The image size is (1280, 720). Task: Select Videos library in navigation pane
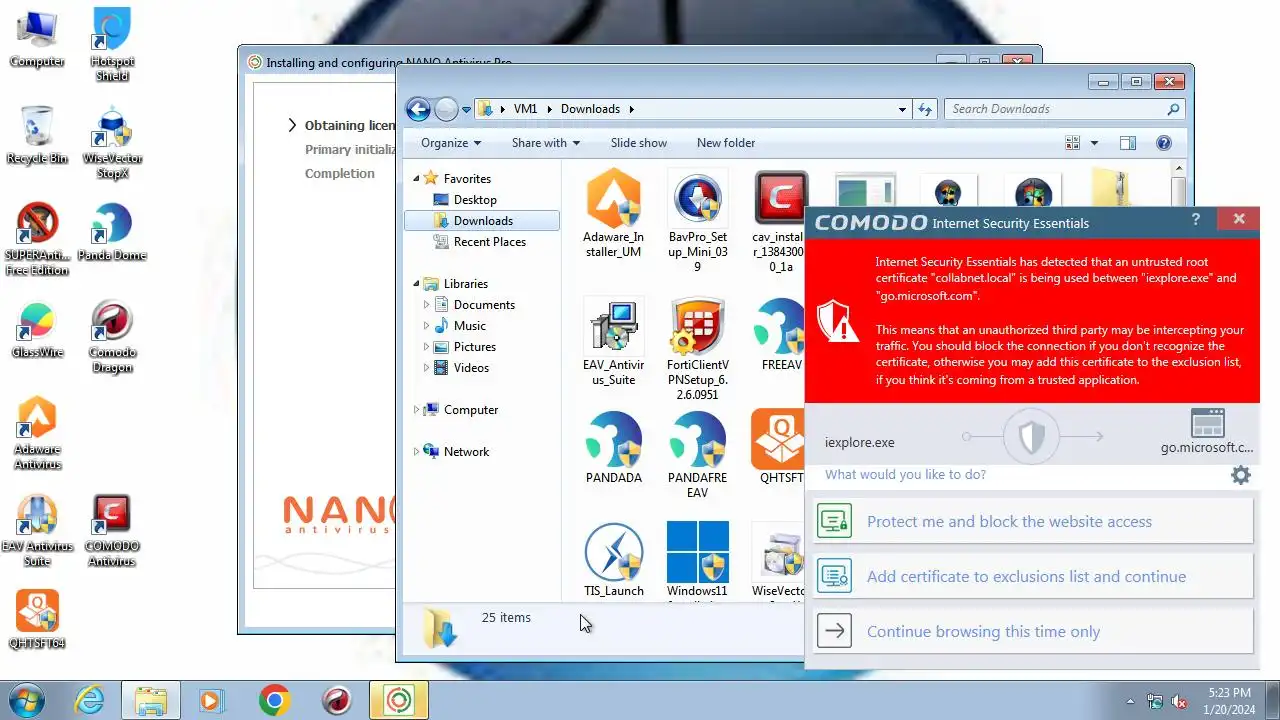click(x=471, y=367)
